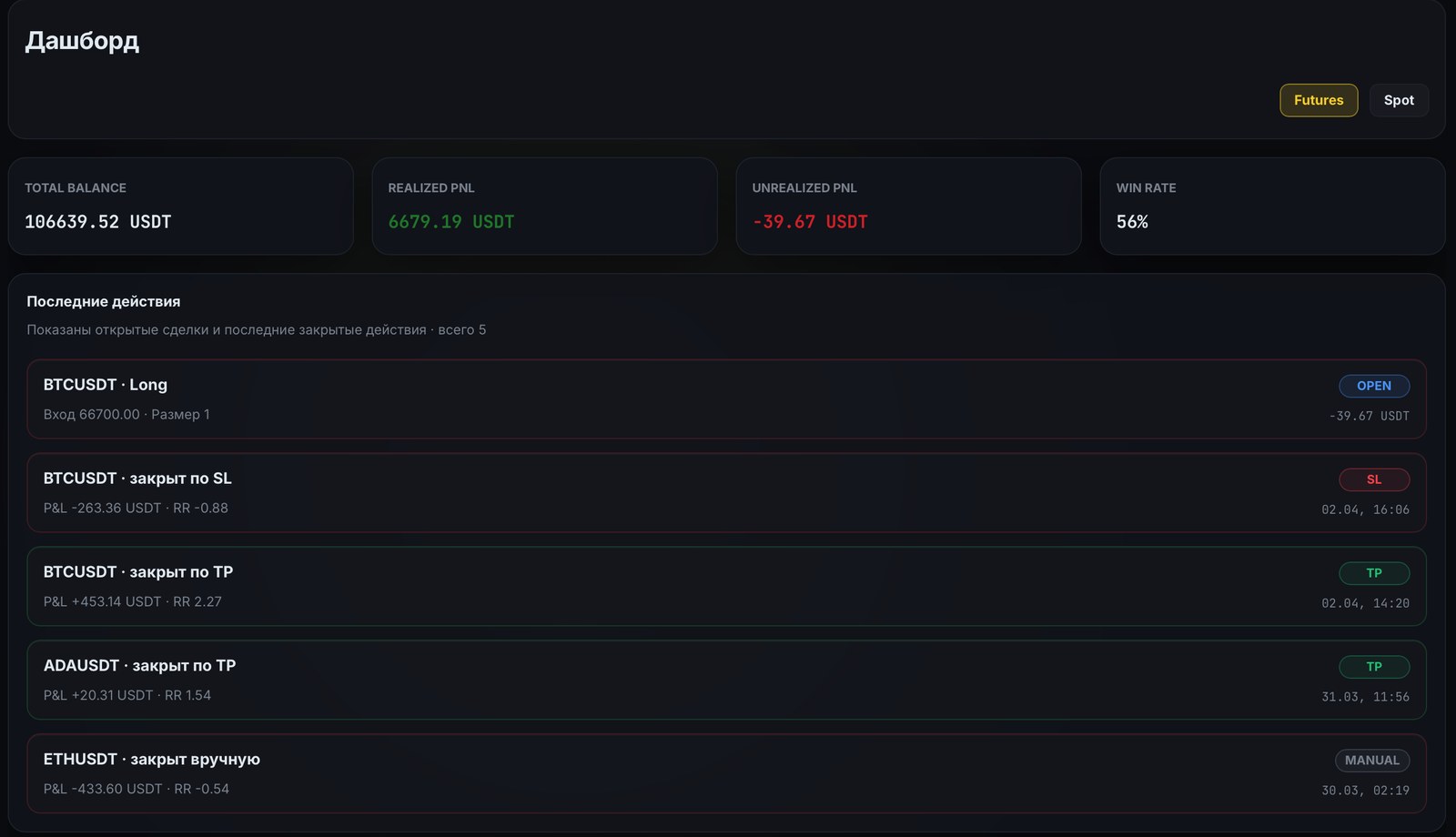Viewport: 1456px width, 837px height.
Task: Click the -39.67 USDT open position value
Action: click(x=1369, y=416)
